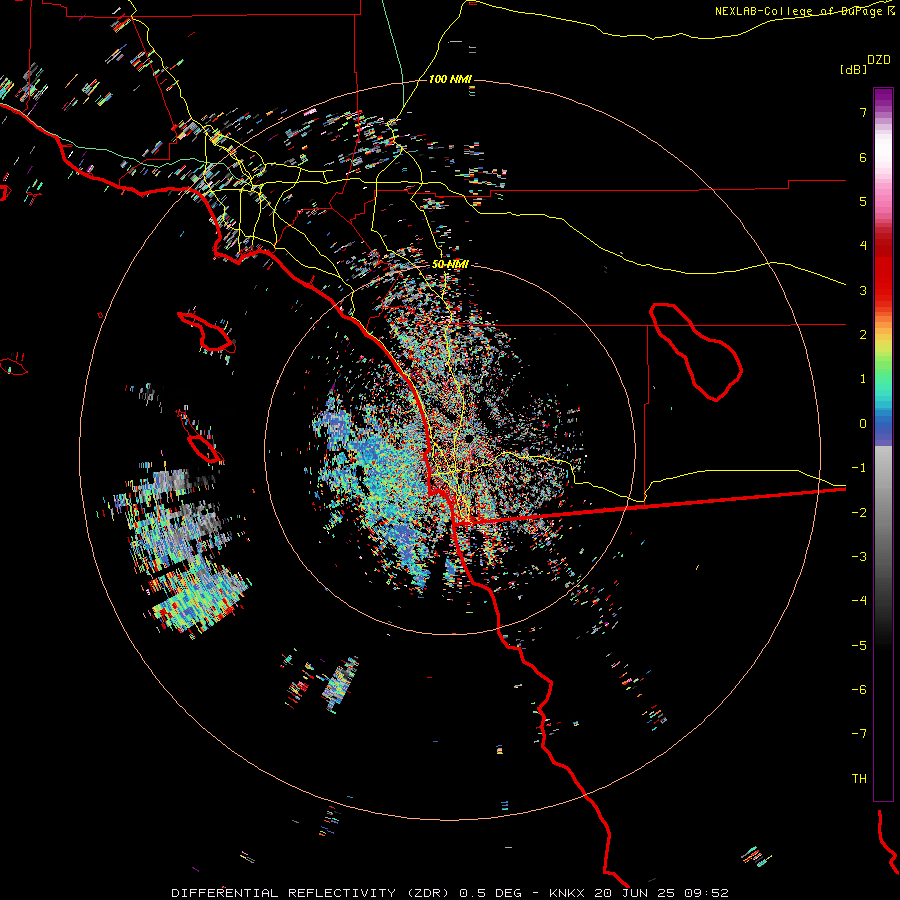This screenshot has height=900, width=900.
Task: Click the black radar site dot at the rings' center
Action: coord(469,439)
